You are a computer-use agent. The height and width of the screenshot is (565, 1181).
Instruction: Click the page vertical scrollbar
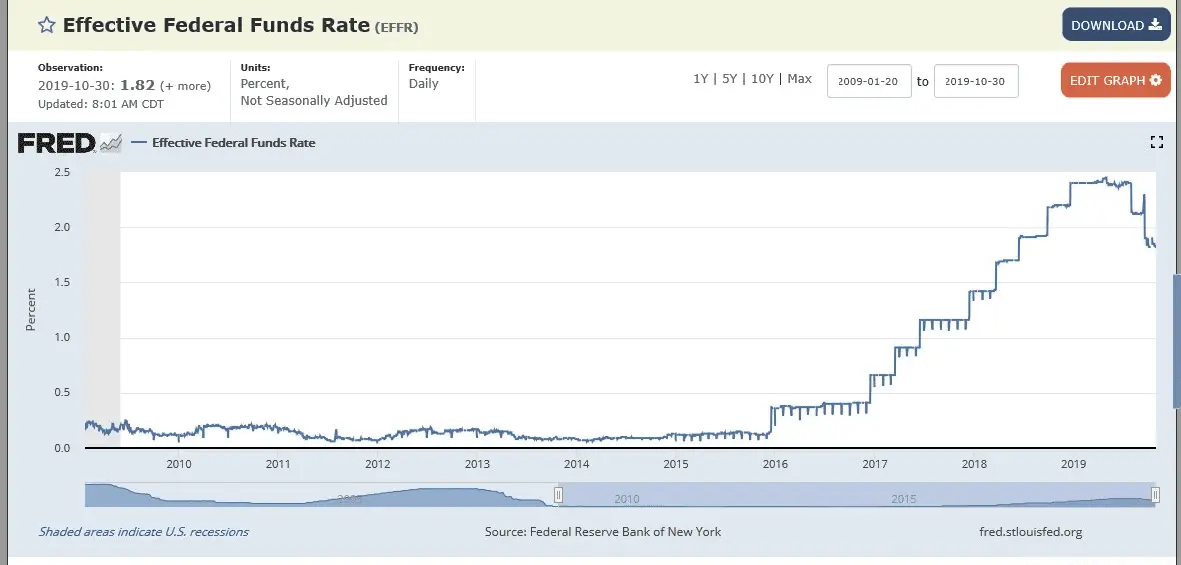1176,340
